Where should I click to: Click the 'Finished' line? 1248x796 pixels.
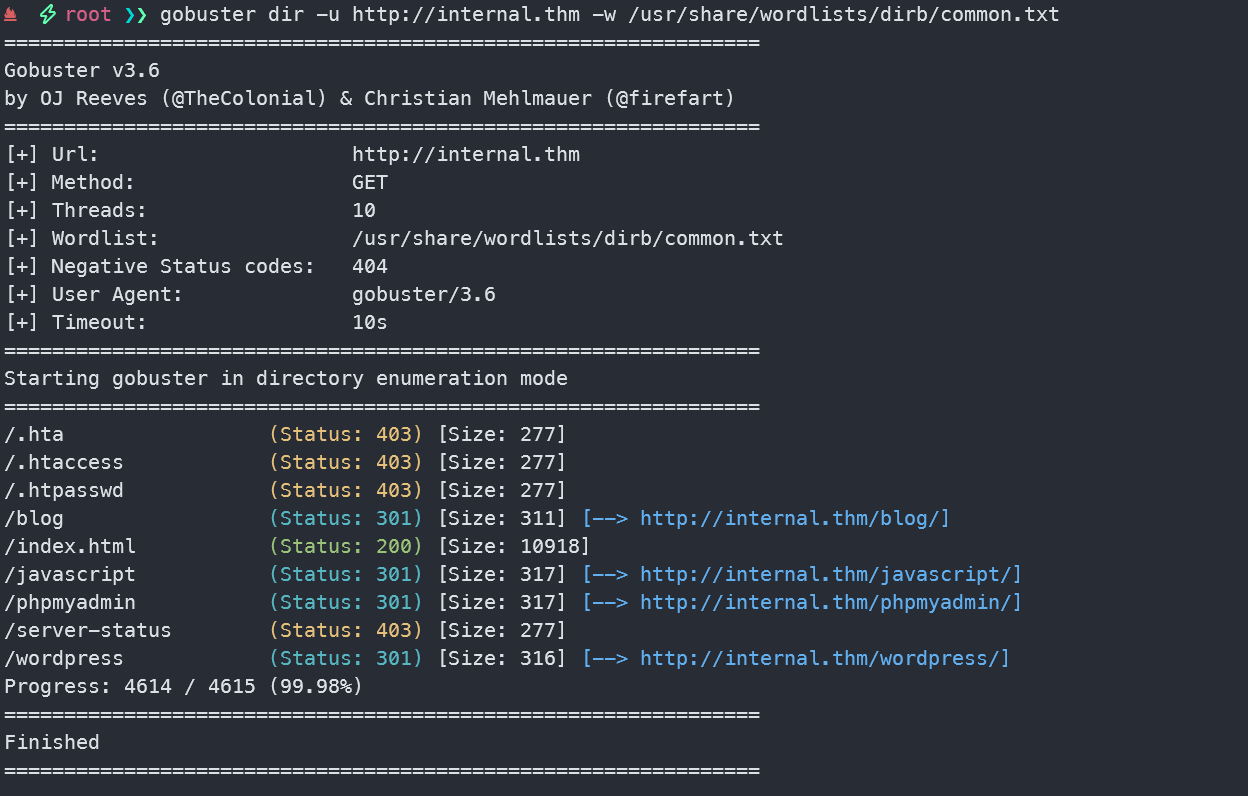coord(52,743)
